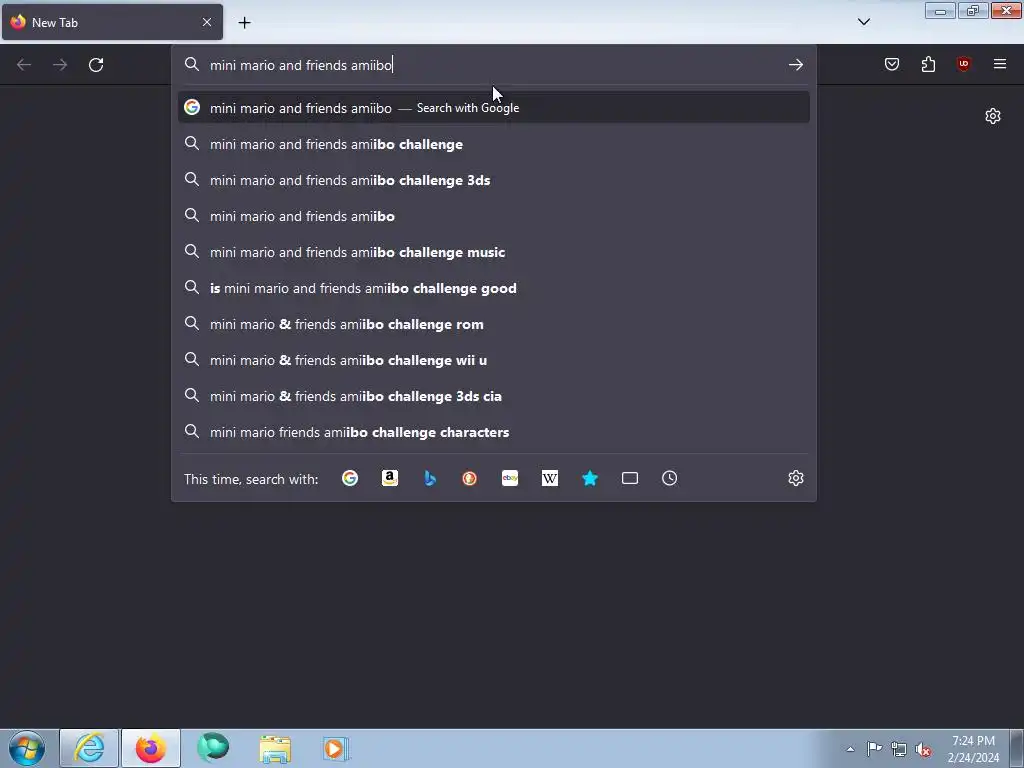Select suggestion 'amiibo challenge characters'
This screenshot has height=768, width=1024.
[x=494, y=432]
